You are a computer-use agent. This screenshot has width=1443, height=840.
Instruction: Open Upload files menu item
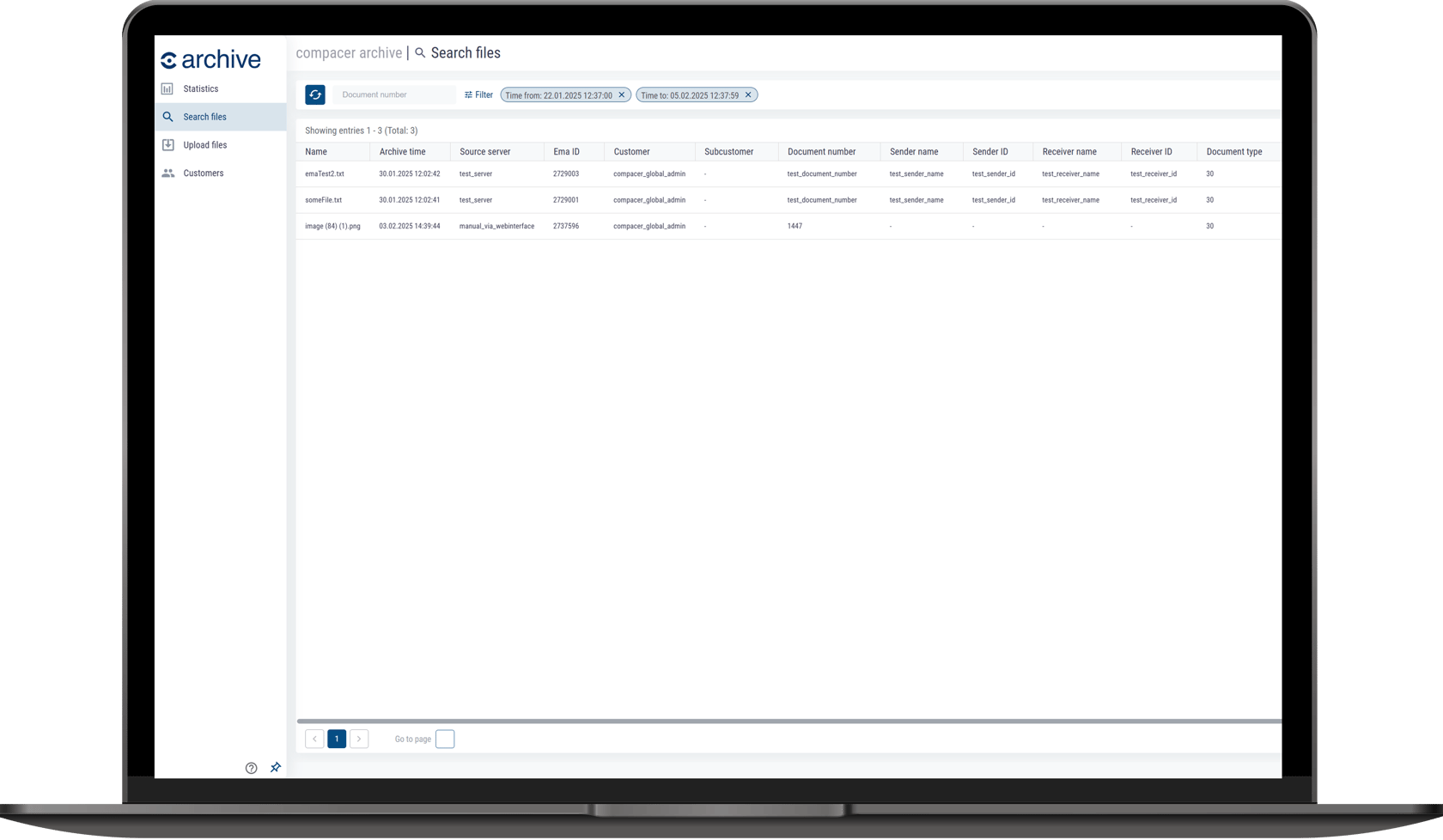point(221,145)
